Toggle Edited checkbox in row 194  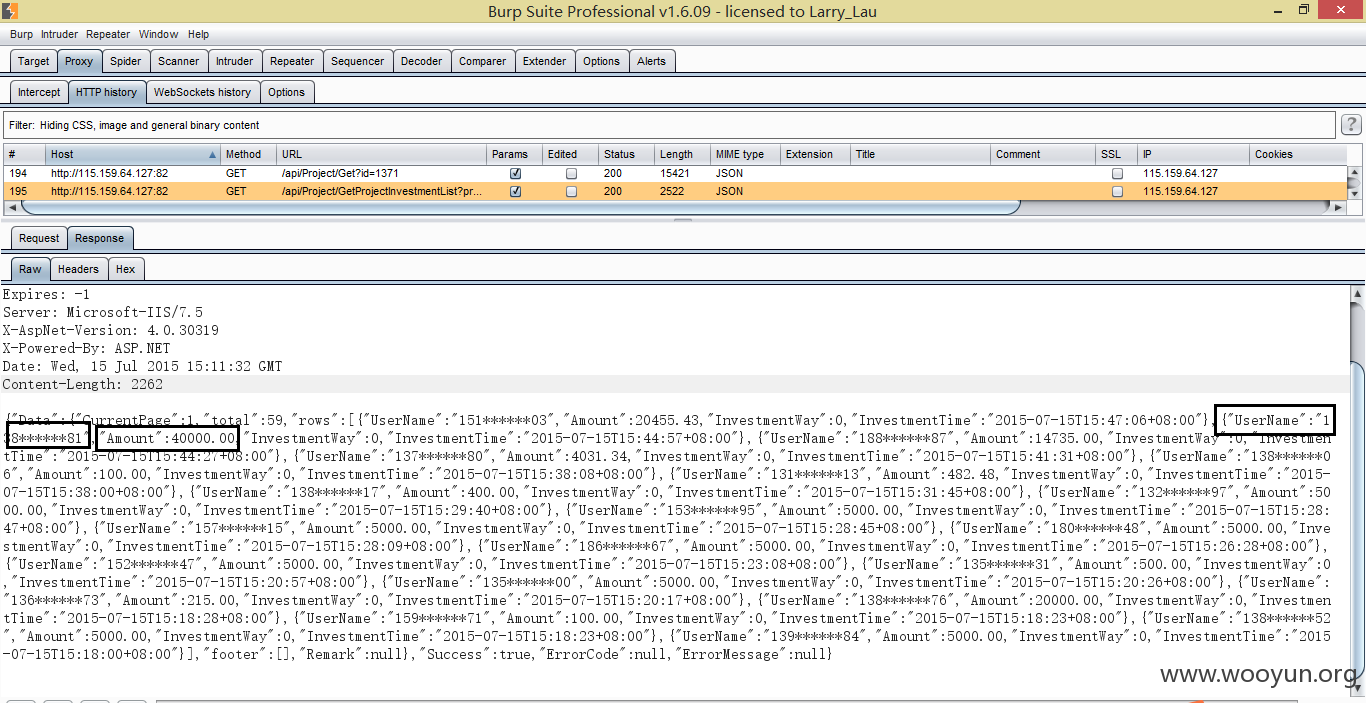pyautogui.click(x=571, y=173)
